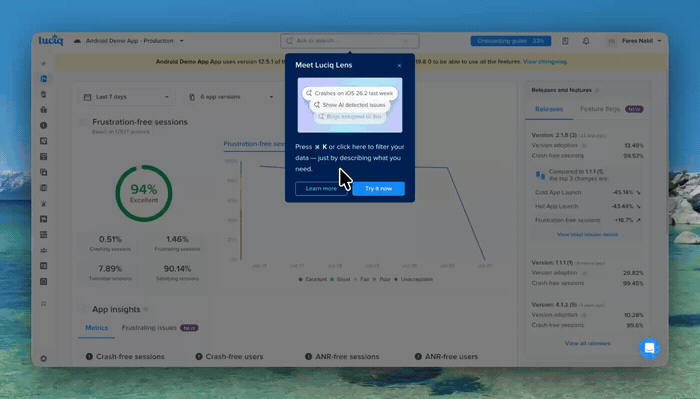700x399 pixels.
Task: Click the Ask or search field
Action: [350, 41]
